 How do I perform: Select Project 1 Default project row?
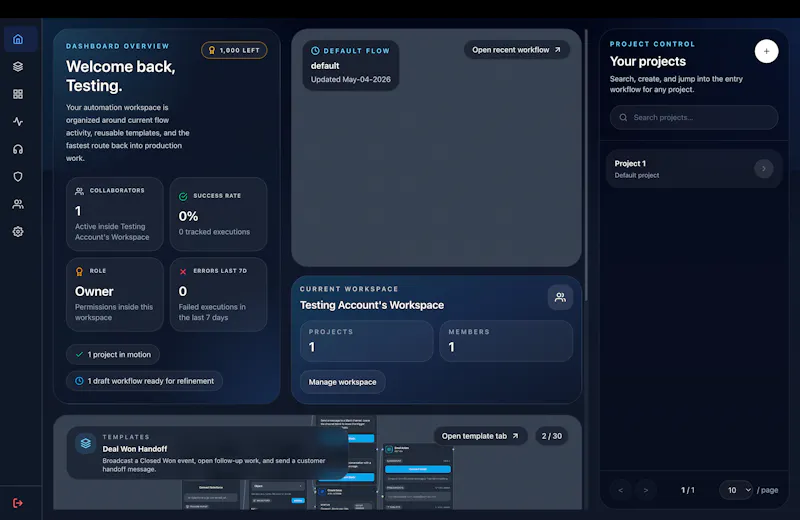click(x=694, y=169)
